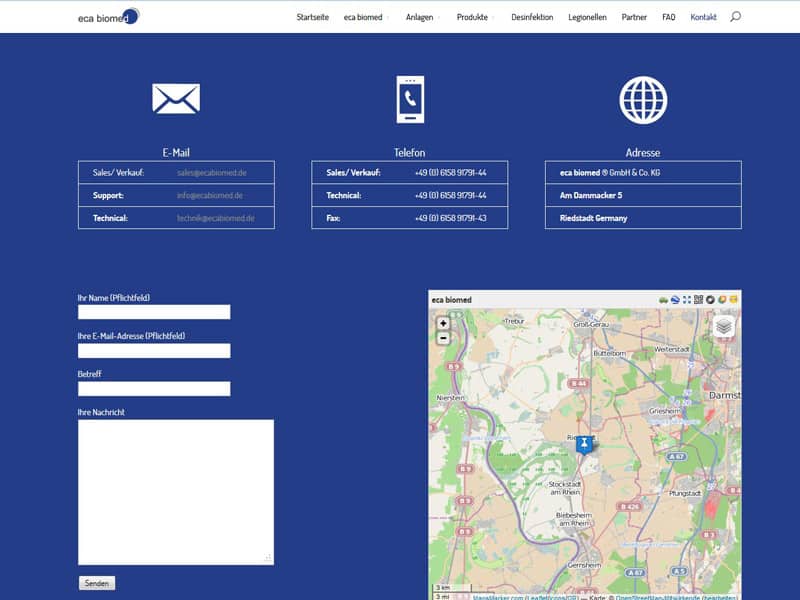Click the Riedstadt Germany address row
The height and width of the screenshot is (600, 800).
pos(643,218)
